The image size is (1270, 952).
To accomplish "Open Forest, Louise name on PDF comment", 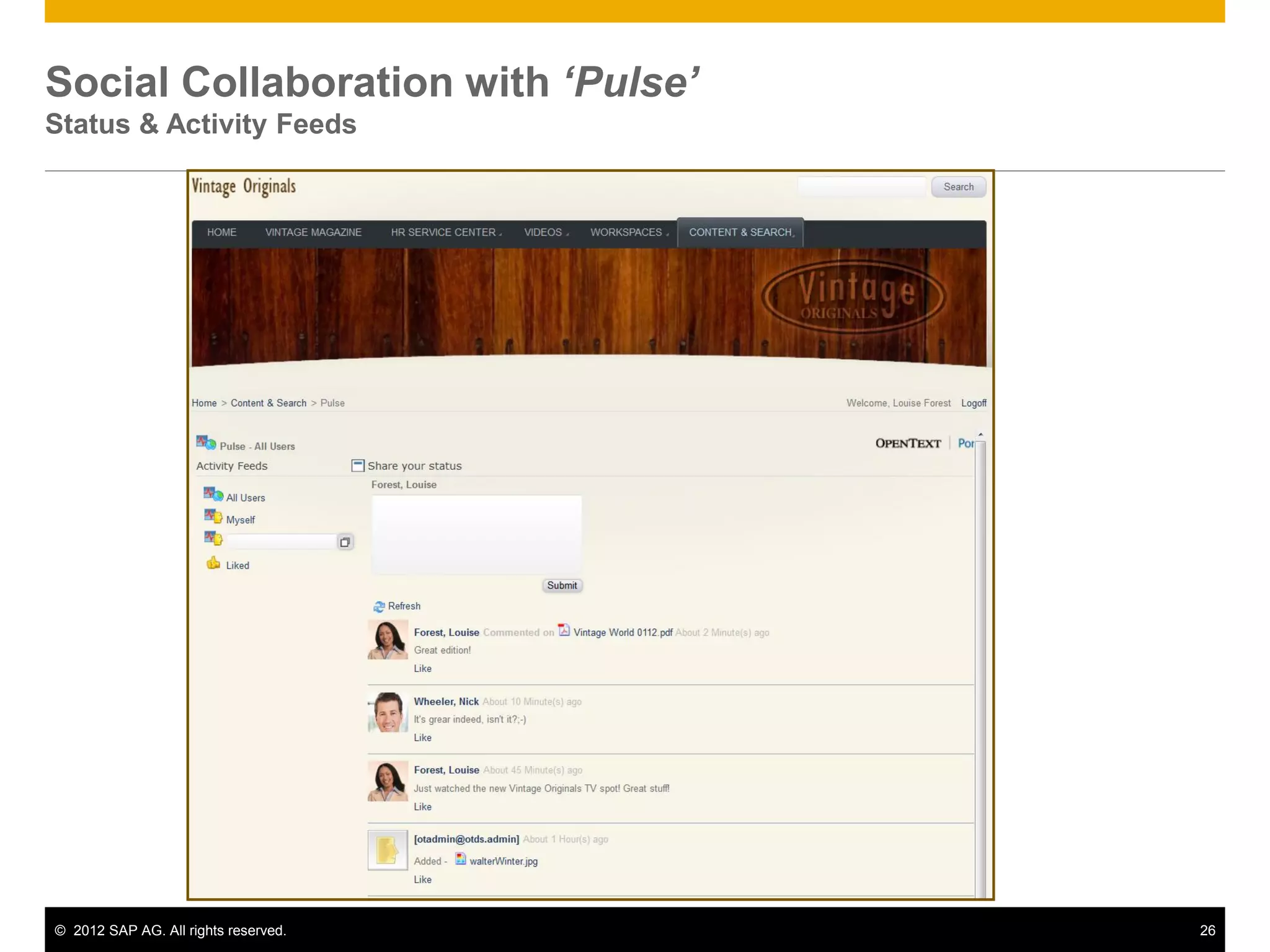I will [x=446, y=632].
